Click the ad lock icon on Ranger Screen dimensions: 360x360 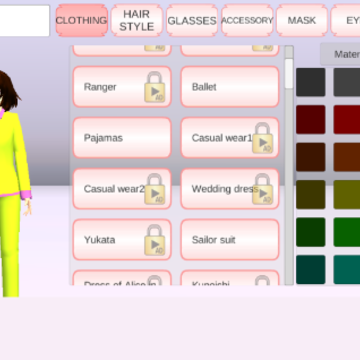pyautogui.click(x=155, y=87)
